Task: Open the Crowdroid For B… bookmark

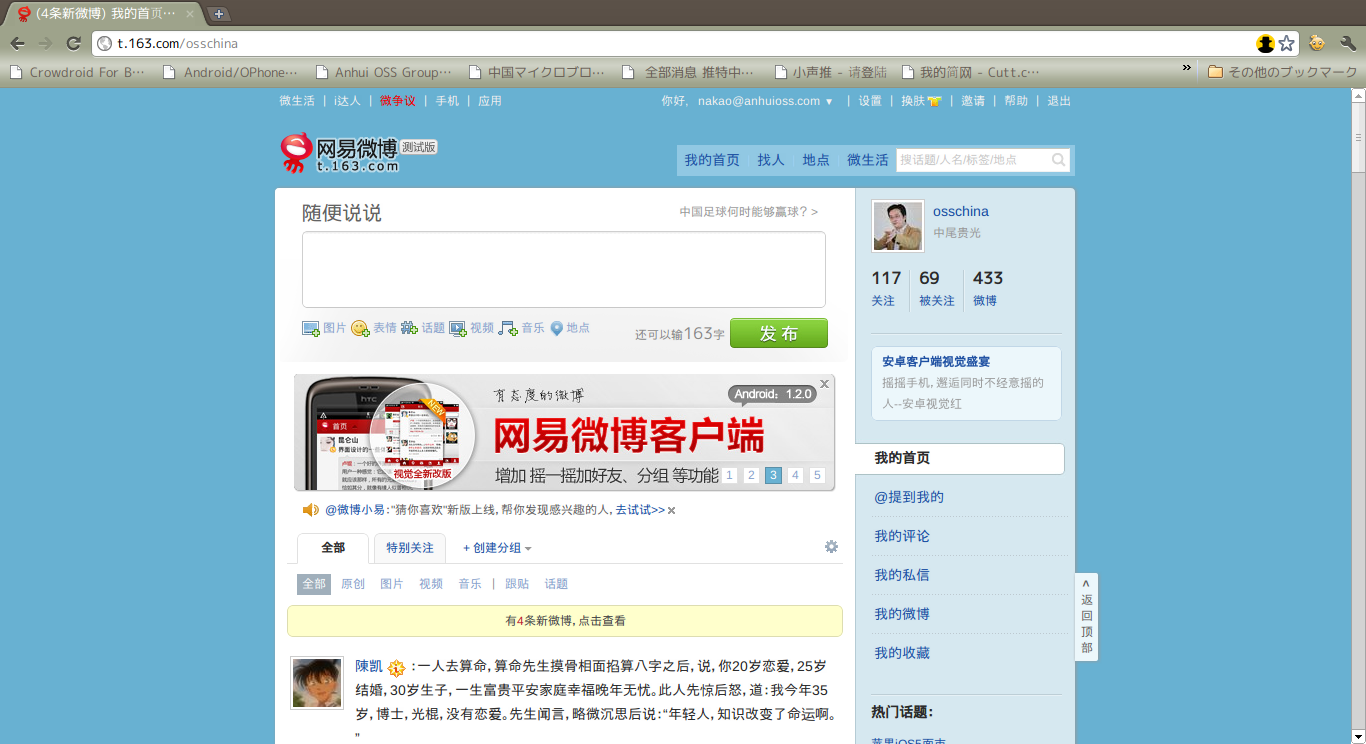Action: point(77,72)
